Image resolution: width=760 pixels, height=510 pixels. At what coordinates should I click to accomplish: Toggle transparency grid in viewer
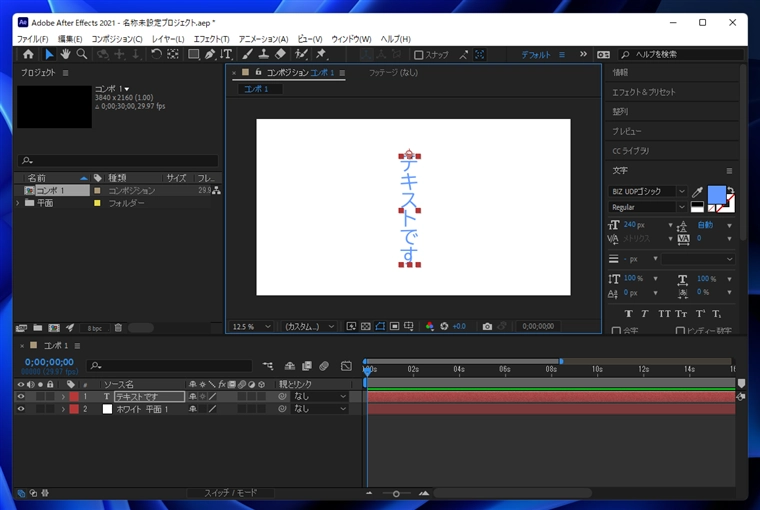pyautogui.click(x=365, y=326)
